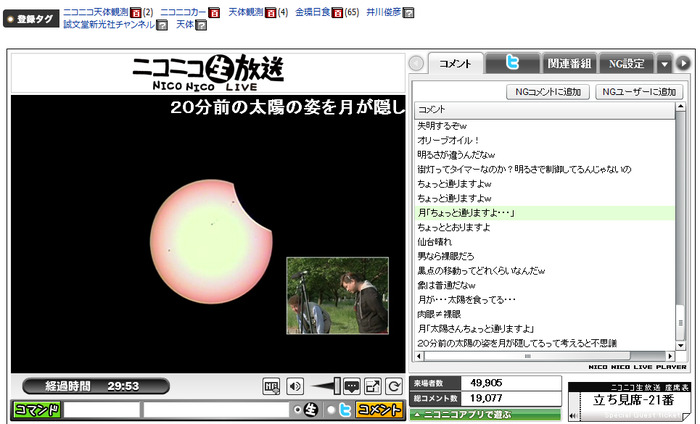Switch to the コメント tab
The height and width of the screenshot is (424, 700).
coord(455,64)
